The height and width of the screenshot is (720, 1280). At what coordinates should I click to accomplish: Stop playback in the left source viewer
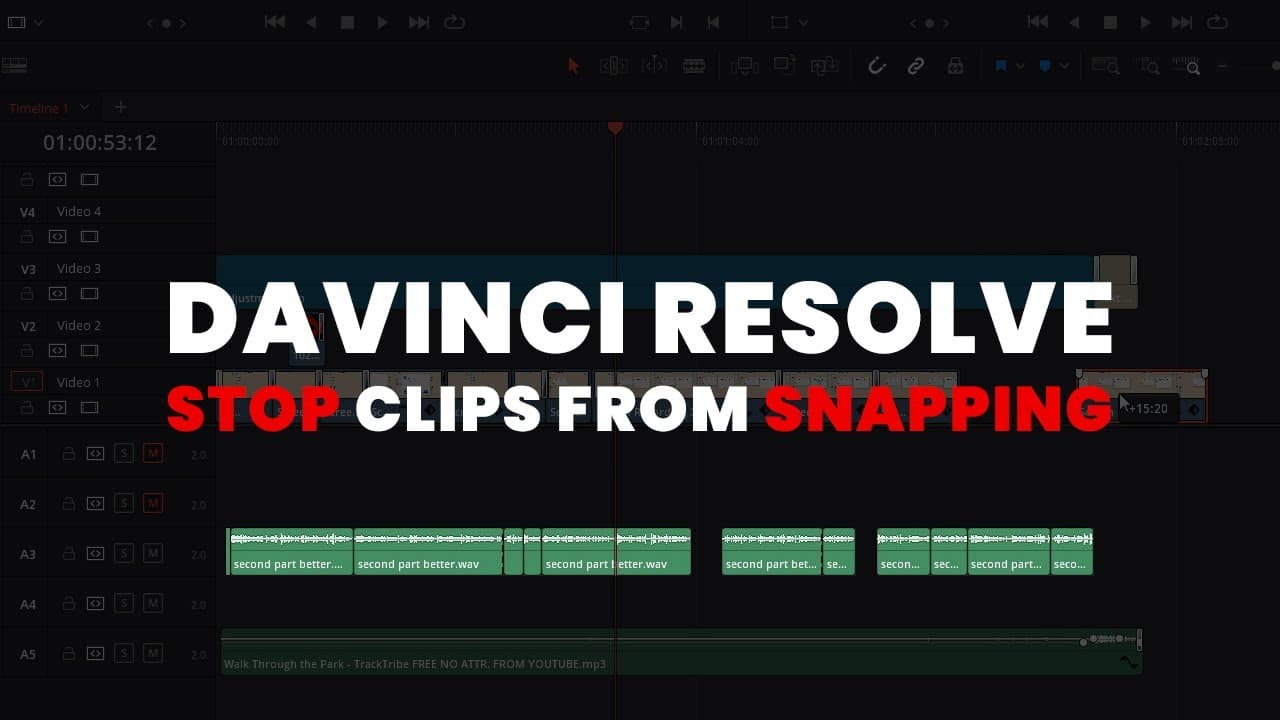[x=347, y=22]
